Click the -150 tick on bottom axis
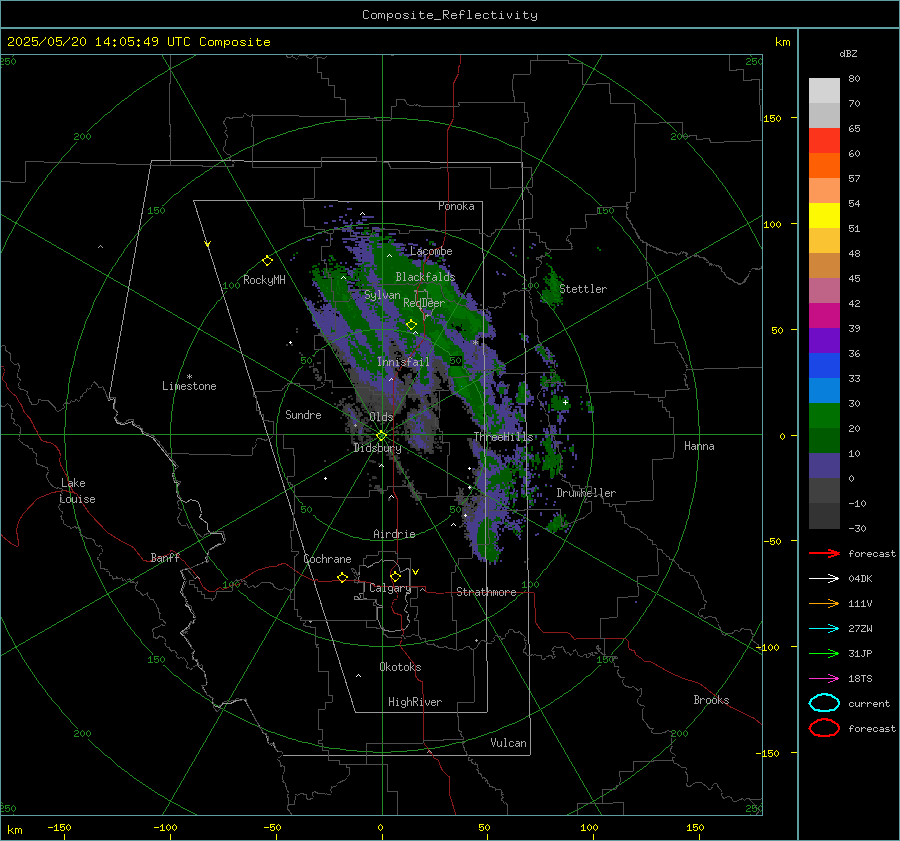Screen dimensions: 900x841 click(59, 827)
